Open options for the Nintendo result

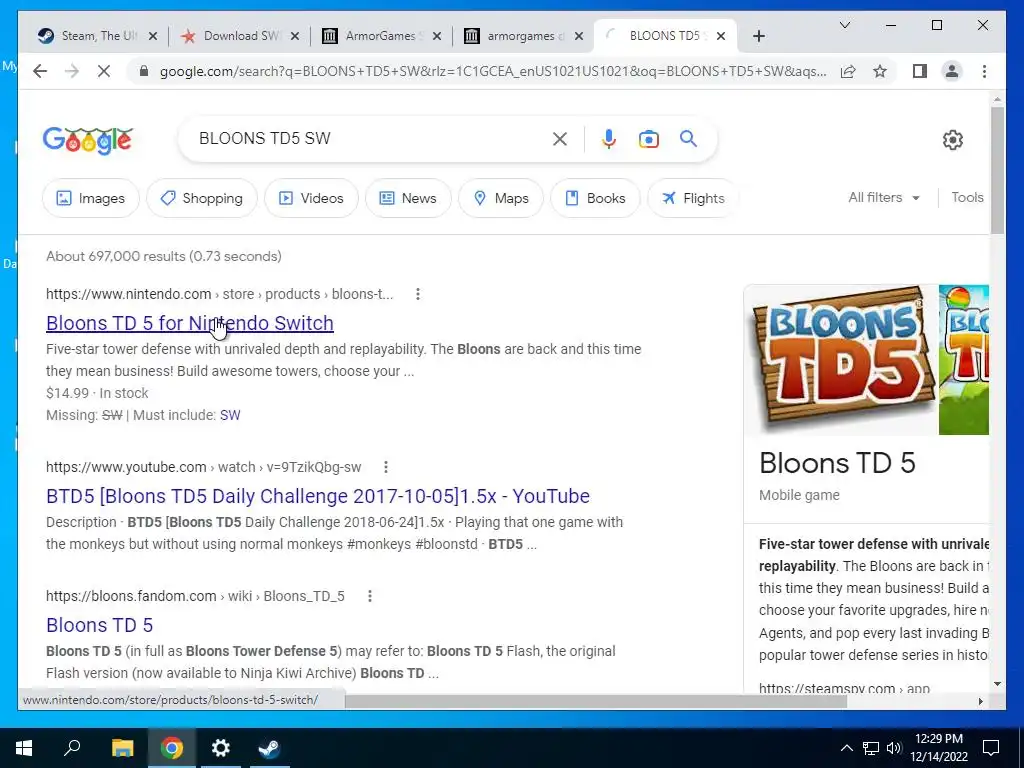coord(418,294)
